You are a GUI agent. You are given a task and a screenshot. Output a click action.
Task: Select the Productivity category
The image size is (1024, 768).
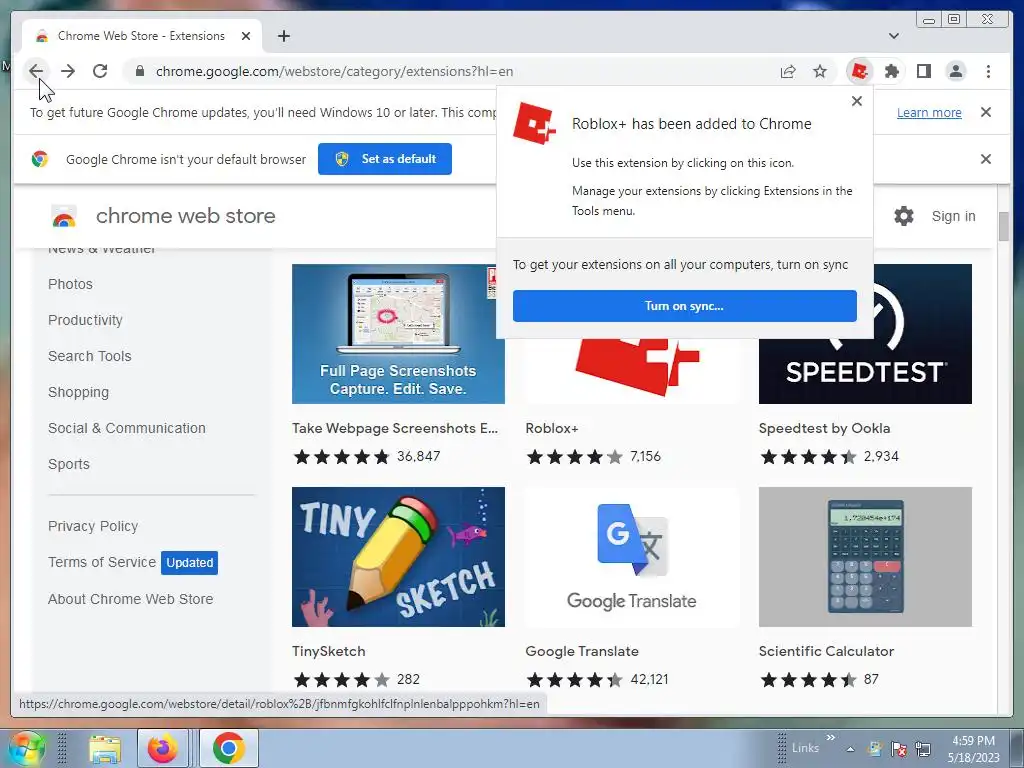(x=85, y=320)
